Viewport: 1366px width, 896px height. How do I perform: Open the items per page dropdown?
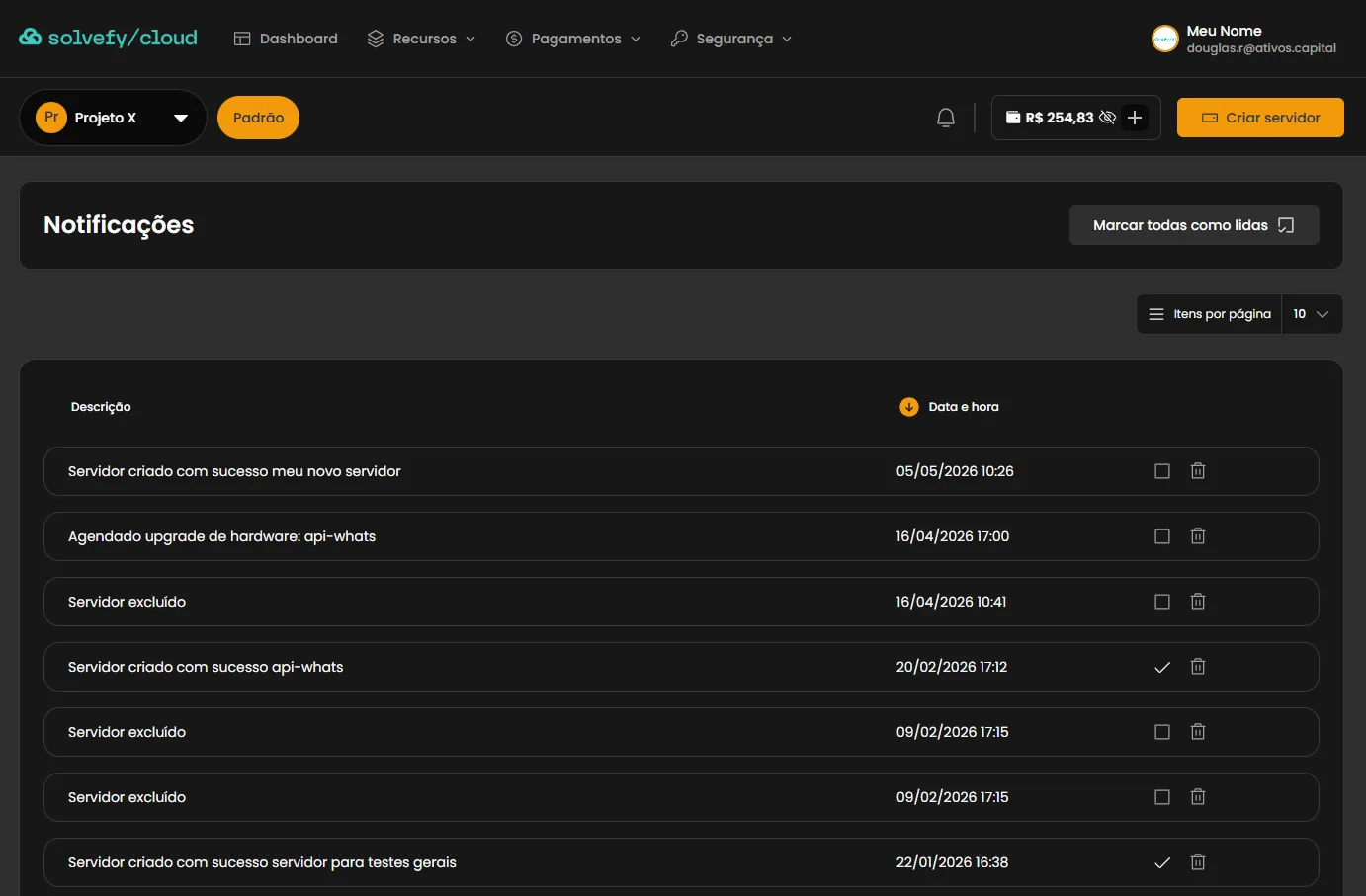point(1312,314)
